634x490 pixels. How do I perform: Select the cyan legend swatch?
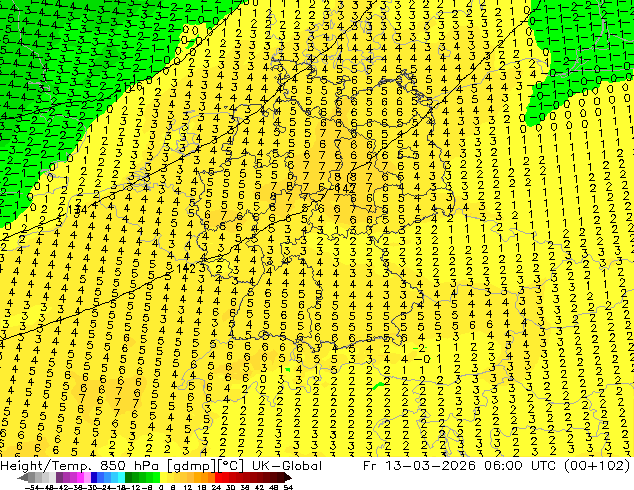pos(121,478)
